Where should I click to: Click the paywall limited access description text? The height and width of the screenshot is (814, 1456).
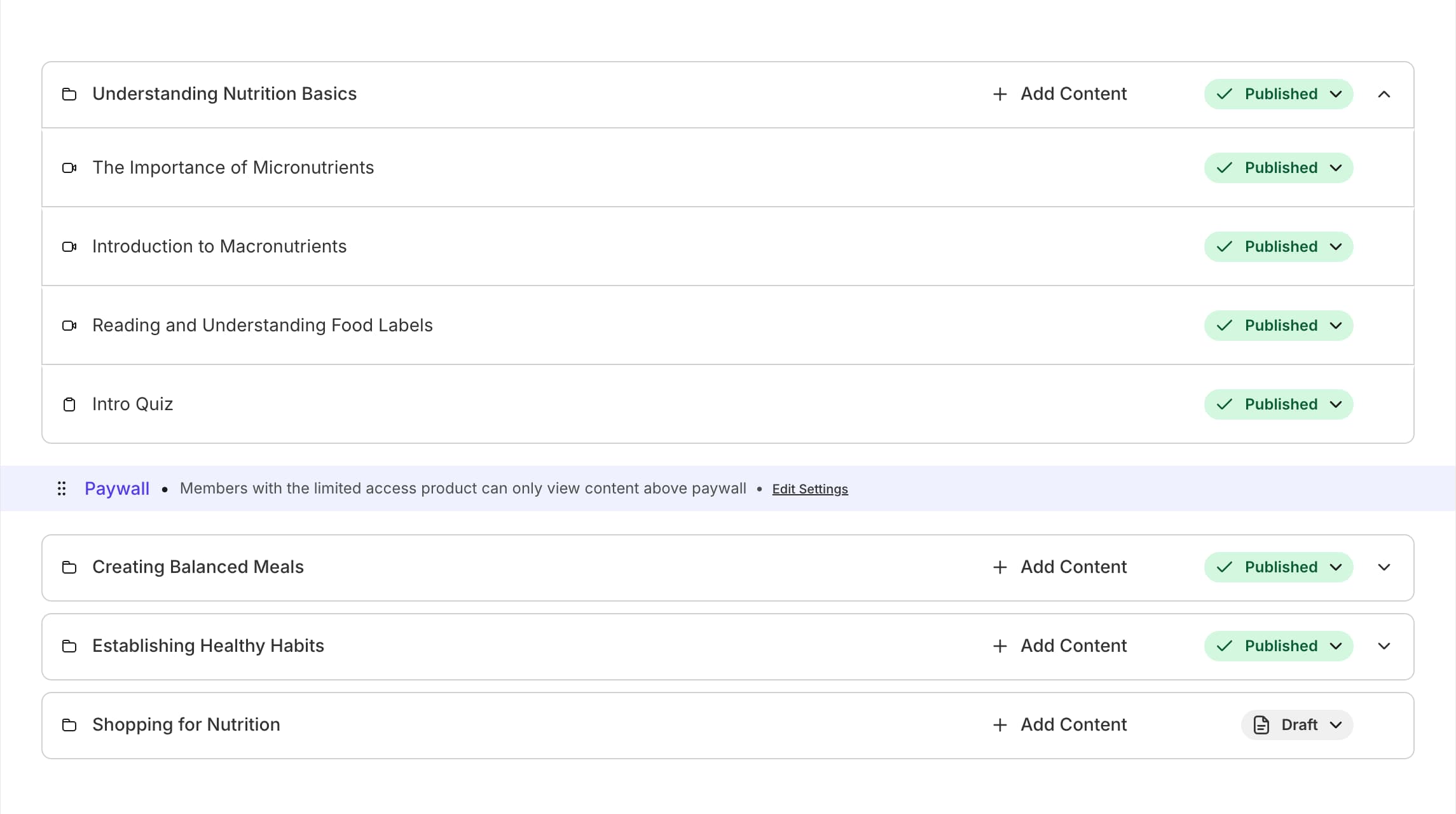coord(463,488)
